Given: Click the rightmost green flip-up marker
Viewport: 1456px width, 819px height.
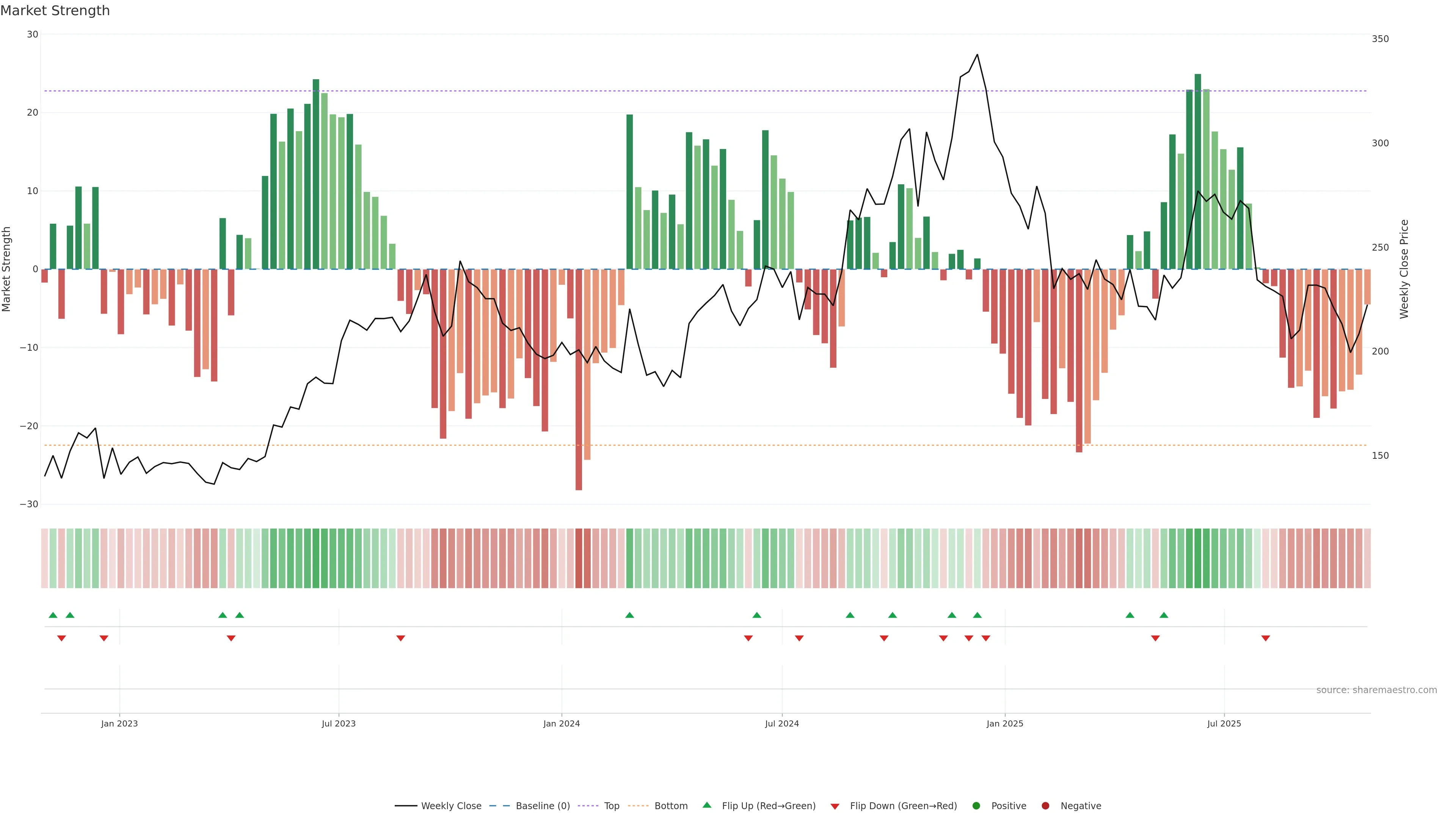Looking at the screenshot, I should pyautogui.click(x=1164, y=615).
